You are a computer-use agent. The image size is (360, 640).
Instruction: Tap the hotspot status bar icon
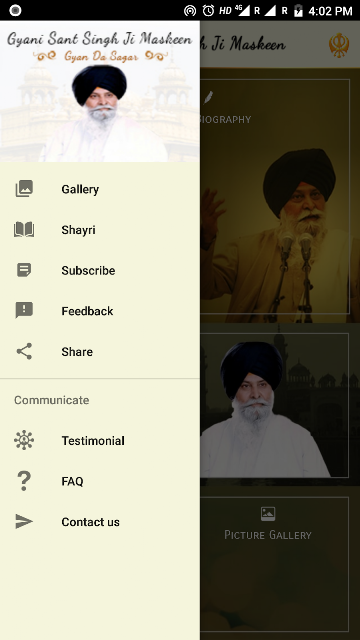point(190,11)
